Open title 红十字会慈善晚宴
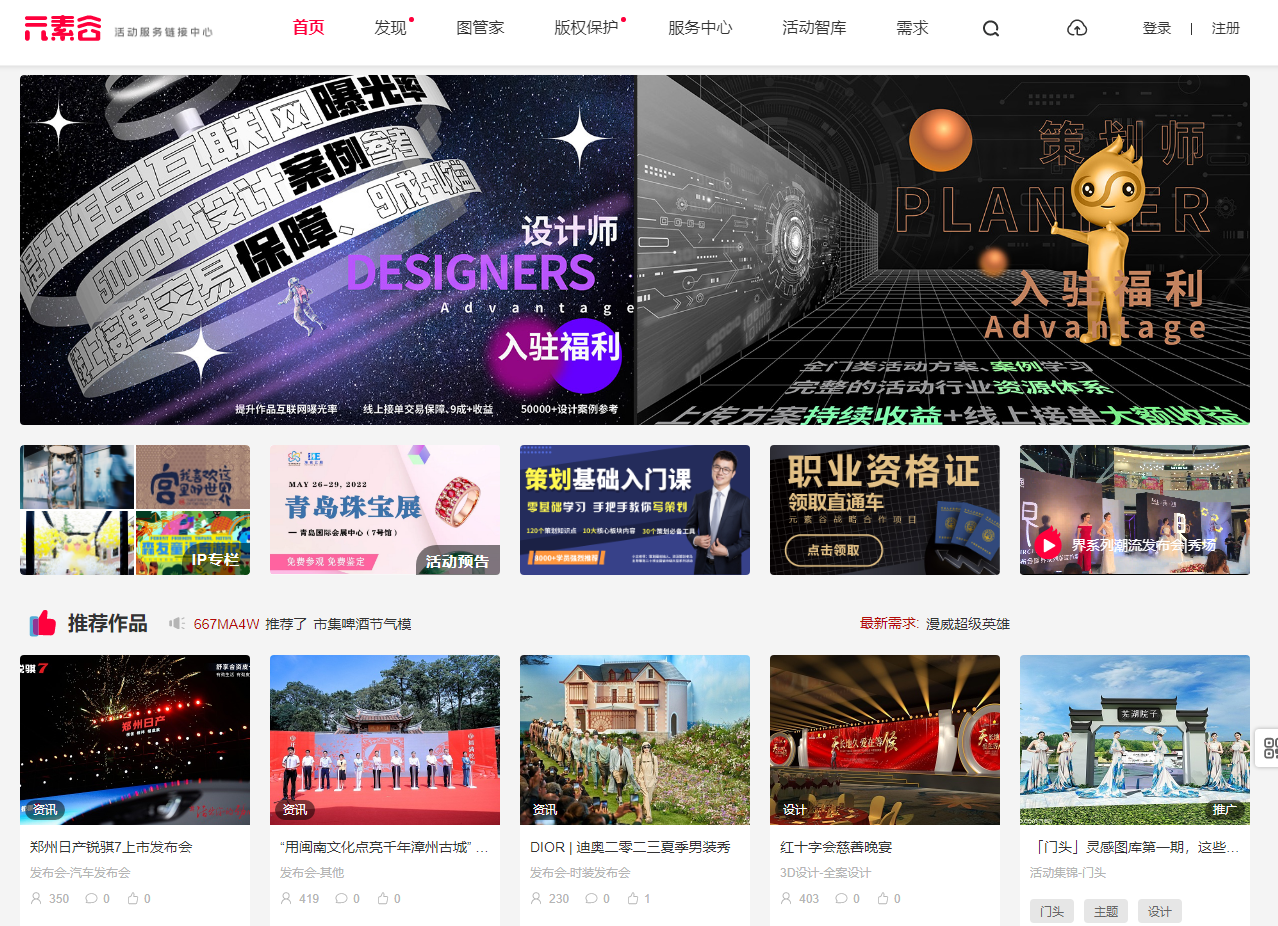Viewport: 1278px width, 926px height. 836,847
